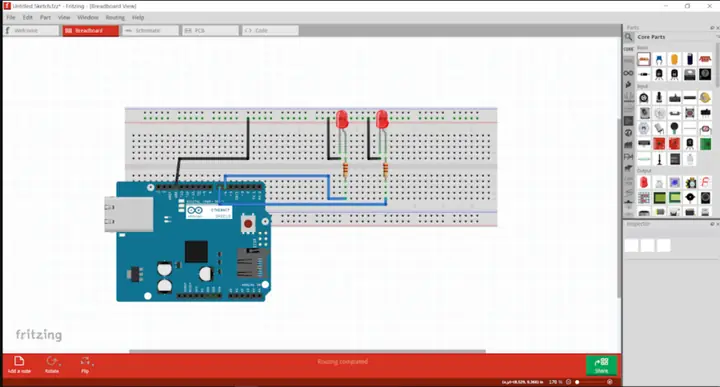Select the long blue wire below breadboard
The width and height of the screenshot is (720, 387).
pos(303,204)
